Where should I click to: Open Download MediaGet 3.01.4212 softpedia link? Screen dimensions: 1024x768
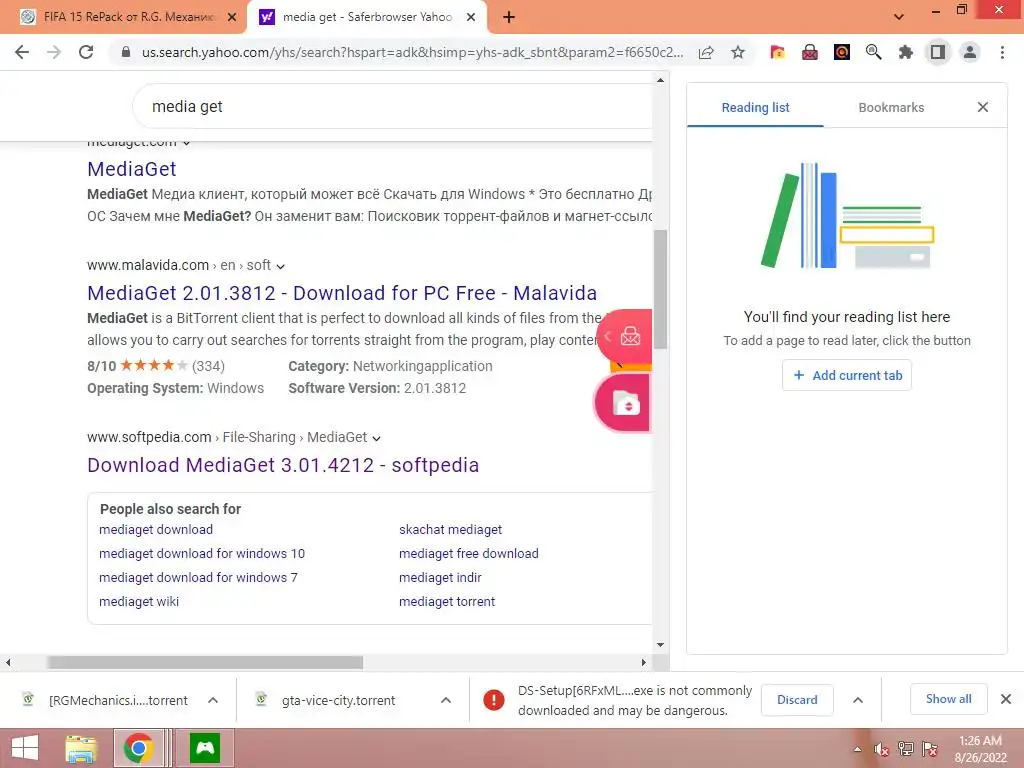pyautogui.click(x=283, y=465)
